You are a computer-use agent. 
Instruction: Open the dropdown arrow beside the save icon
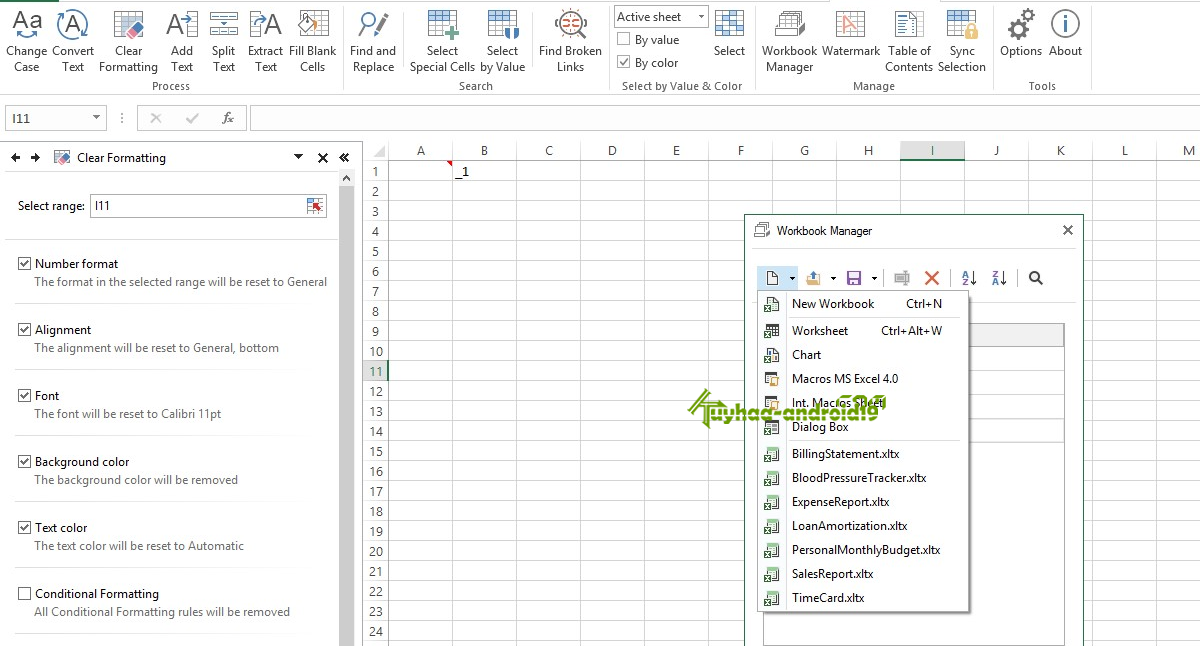[x=874, y=278]
